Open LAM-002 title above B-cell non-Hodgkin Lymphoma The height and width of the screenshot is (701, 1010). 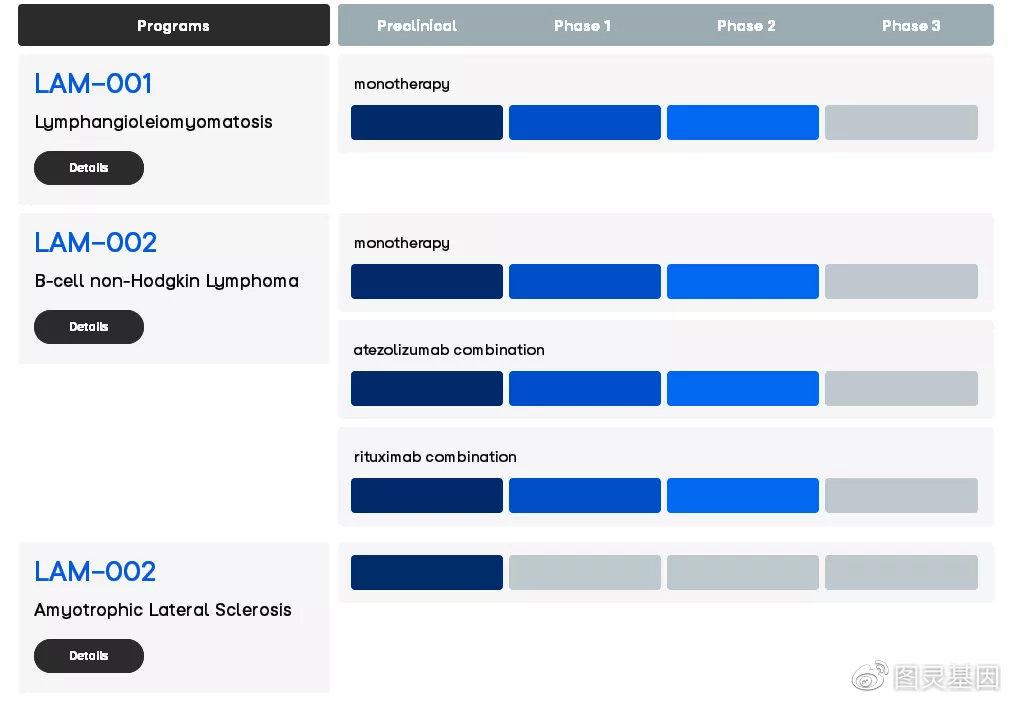tap(95, 243)
